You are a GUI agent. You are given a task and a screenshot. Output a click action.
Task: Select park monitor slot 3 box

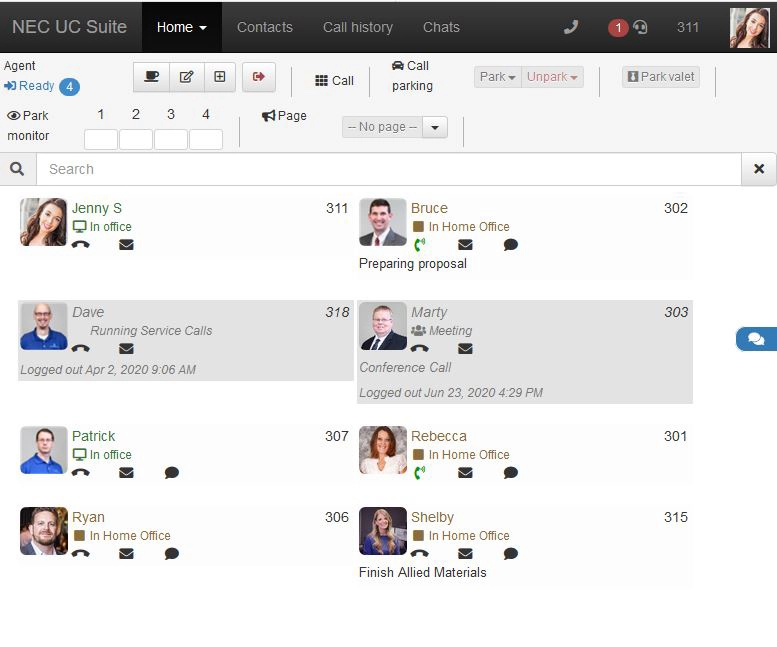click(171, 139)
